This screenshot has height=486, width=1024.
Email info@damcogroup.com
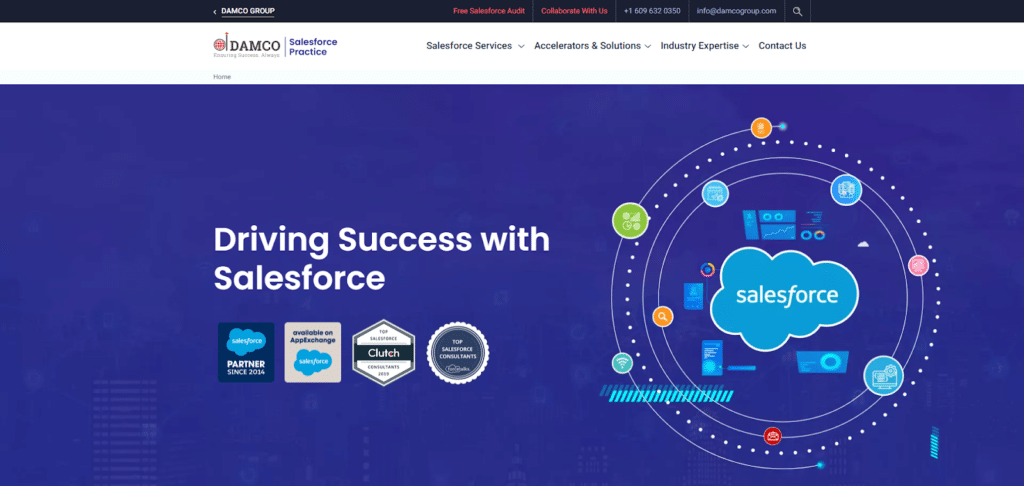click(x=736, y=11)
